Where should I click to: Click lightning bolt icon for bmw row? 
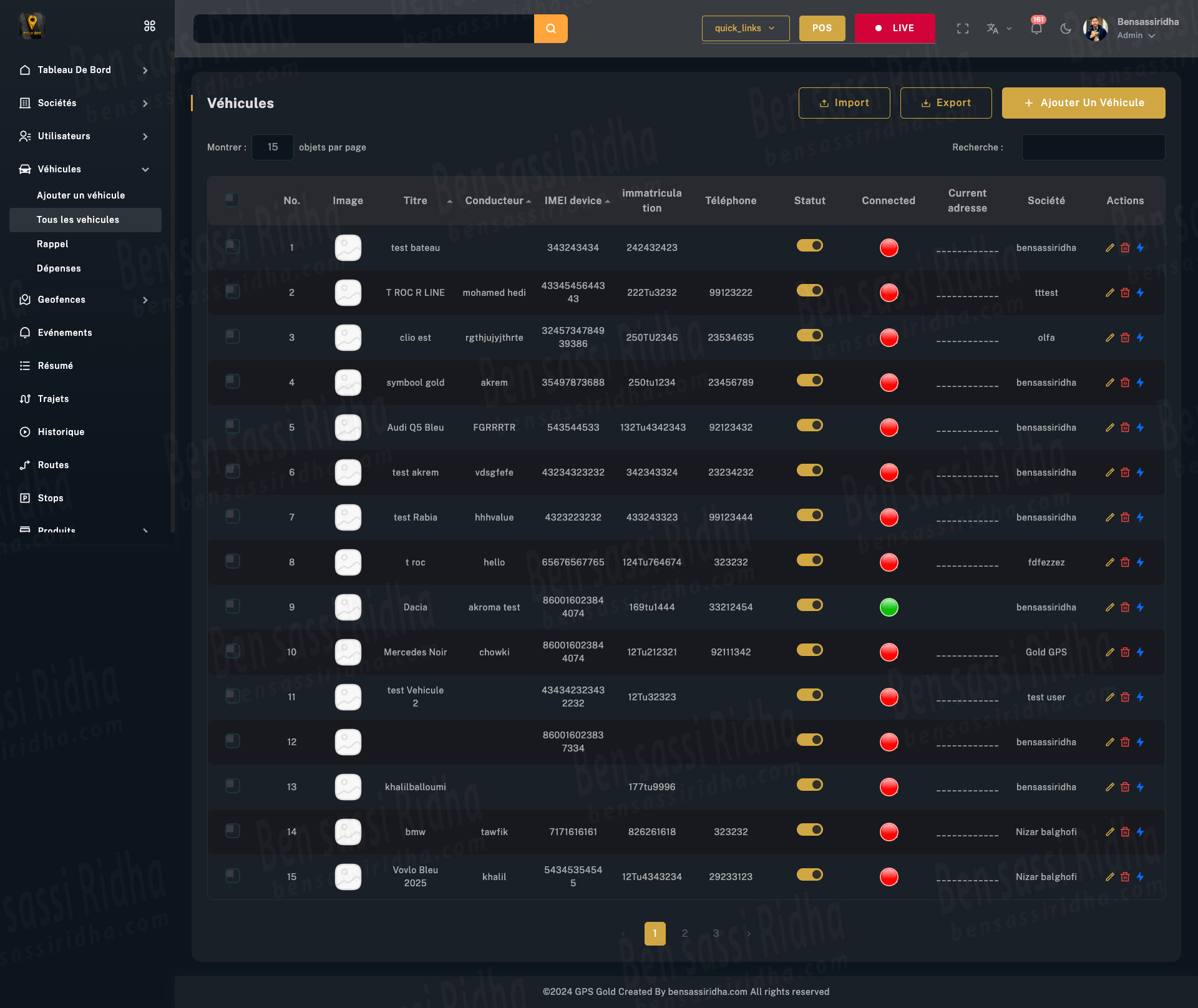coord(1140,832)
